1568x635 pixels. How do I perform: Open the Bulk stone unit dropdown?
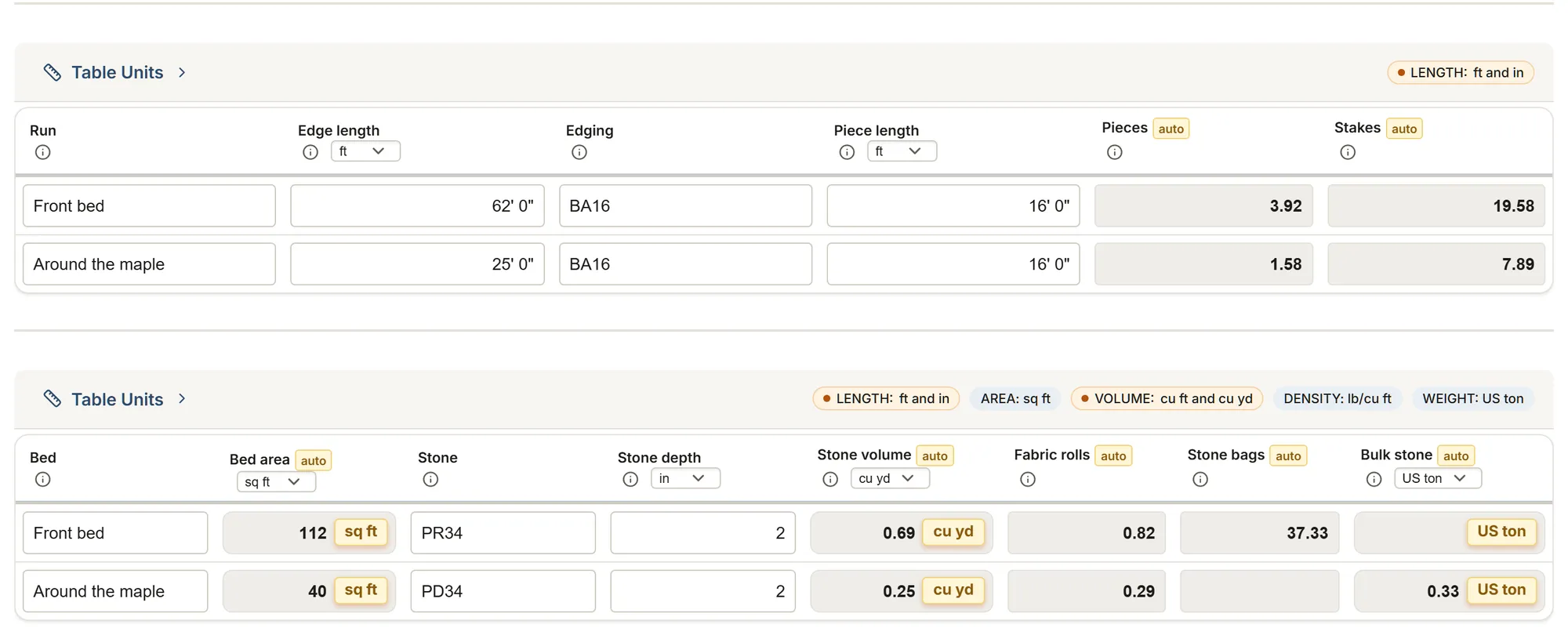point(1438,478)
